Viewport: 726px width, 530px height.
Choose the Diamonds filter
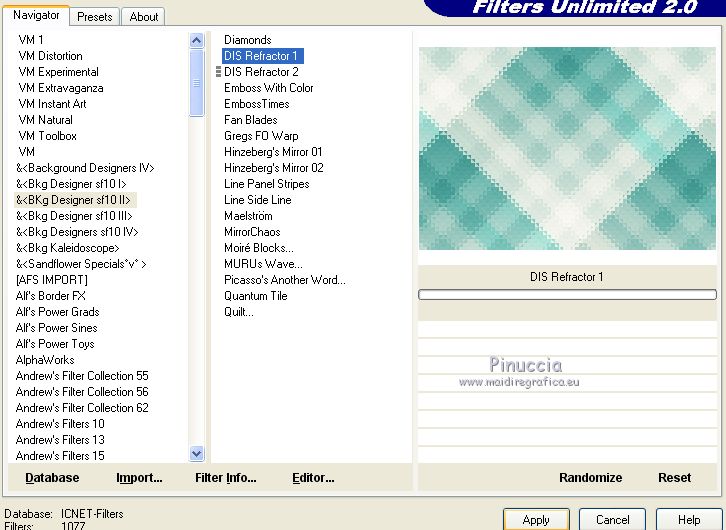pyautogui.click(x=248, y=40)
